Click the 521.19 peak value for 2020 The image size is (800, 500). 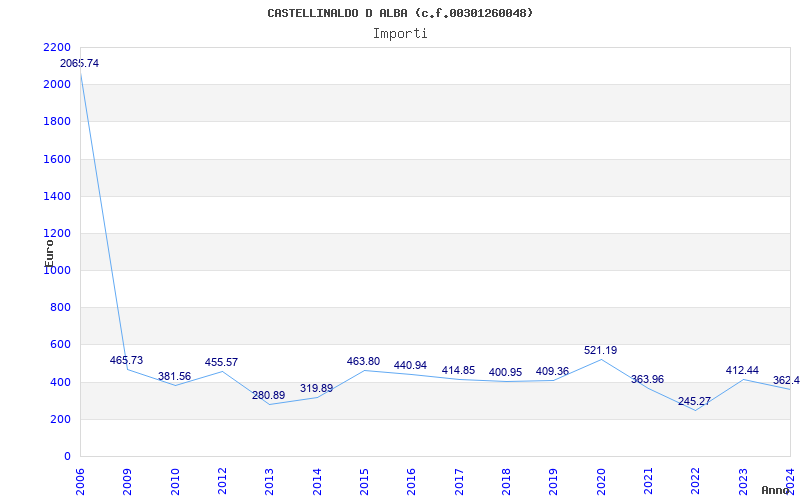(600, 351)
